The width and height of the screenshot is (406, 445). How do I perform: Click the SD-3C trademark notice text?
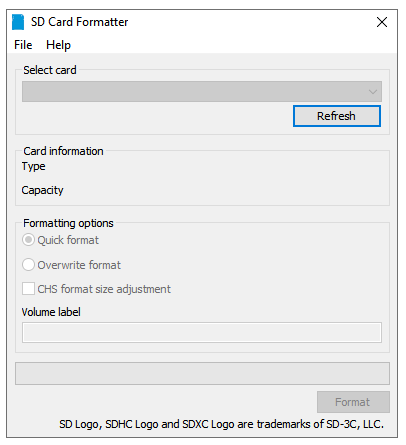click(221, 424)
